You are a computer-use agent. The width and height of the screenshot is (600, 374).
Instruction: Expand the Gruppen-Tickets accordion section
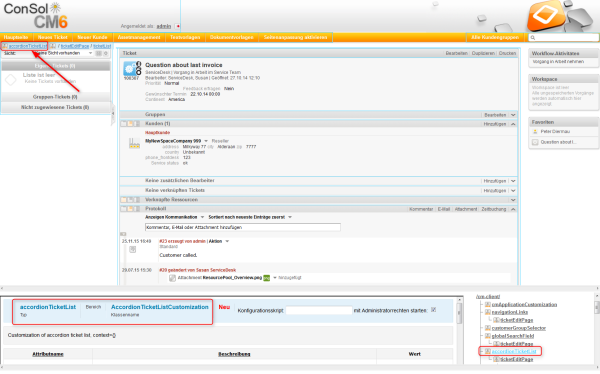(x=55, y=97)
